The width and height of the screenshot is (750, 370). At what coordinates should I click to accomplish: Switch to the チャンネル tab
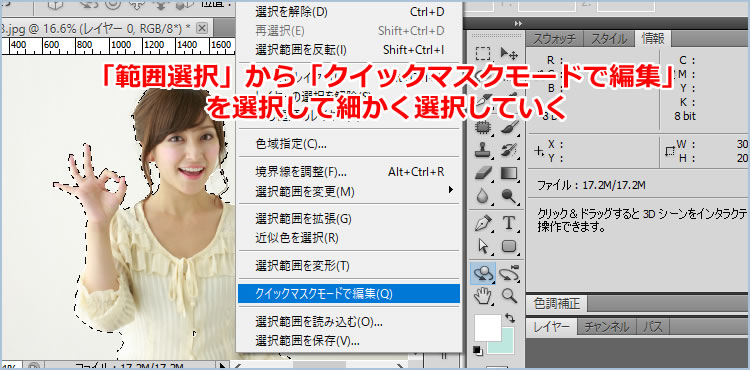pyautogui.click(x=607, y=327)
